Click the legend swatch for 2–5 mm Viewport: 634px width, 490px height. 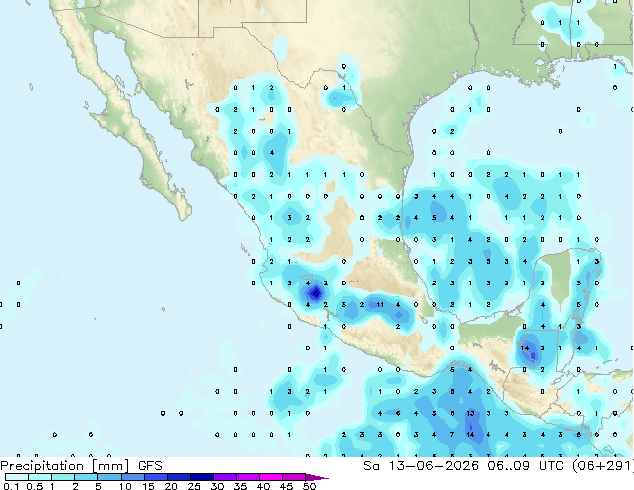tap(86, 477)
